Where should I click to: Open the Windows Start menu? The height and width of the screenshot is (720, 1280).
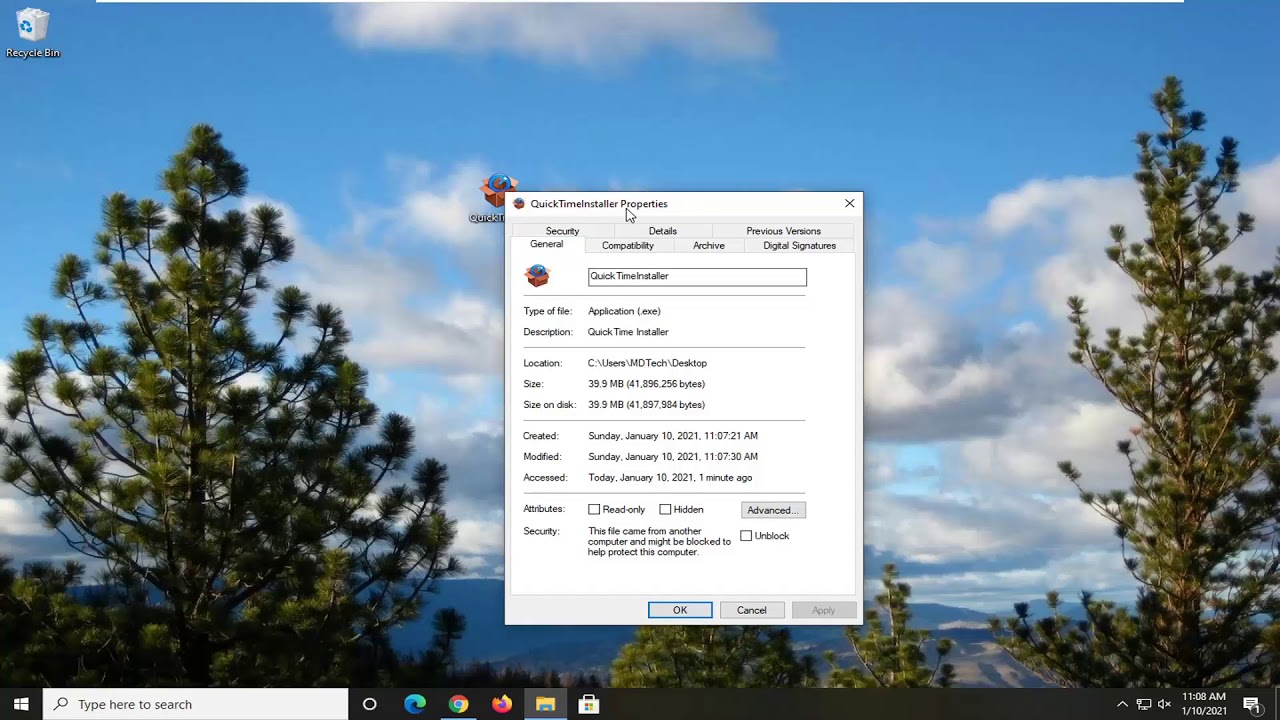(21, 704)
